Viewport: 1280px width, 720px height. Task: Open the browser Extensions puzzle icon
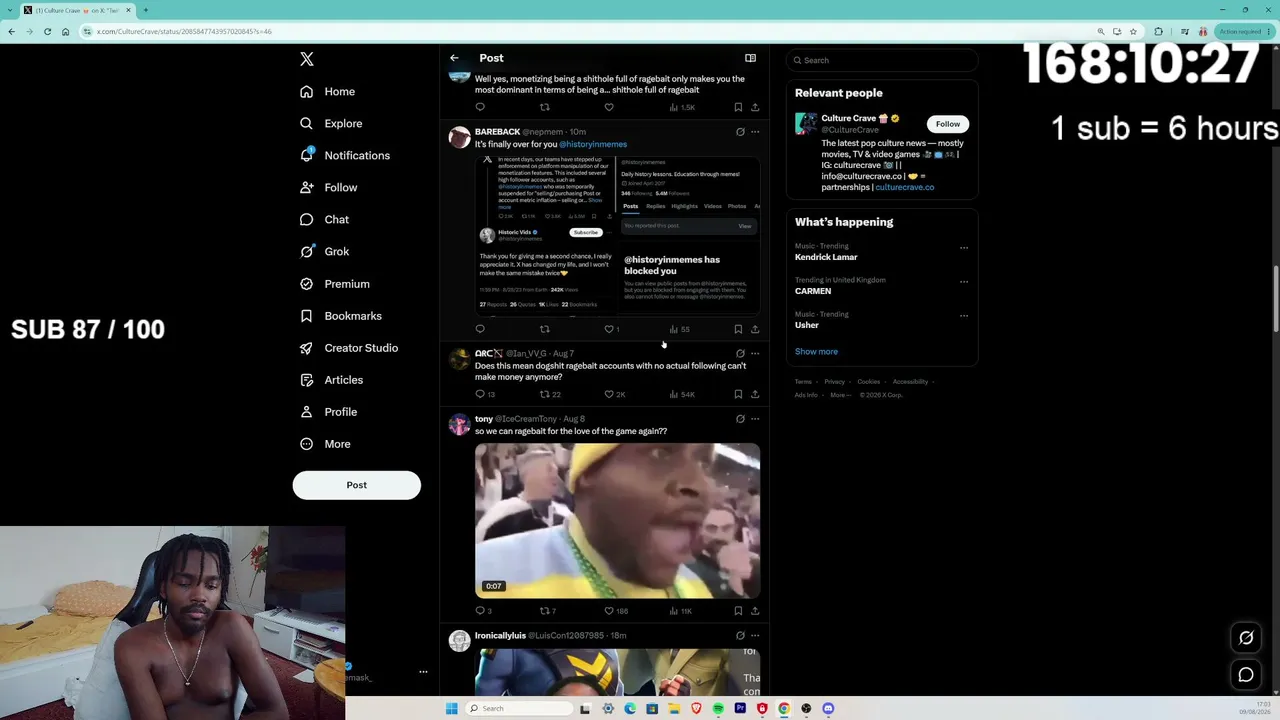(x=1159, y=31)
